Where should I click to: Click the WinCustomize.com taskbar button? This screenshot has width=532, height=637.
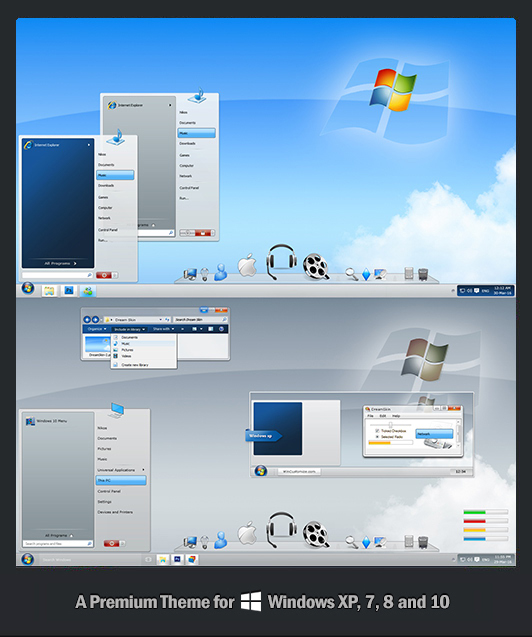(x=299, y=472)
